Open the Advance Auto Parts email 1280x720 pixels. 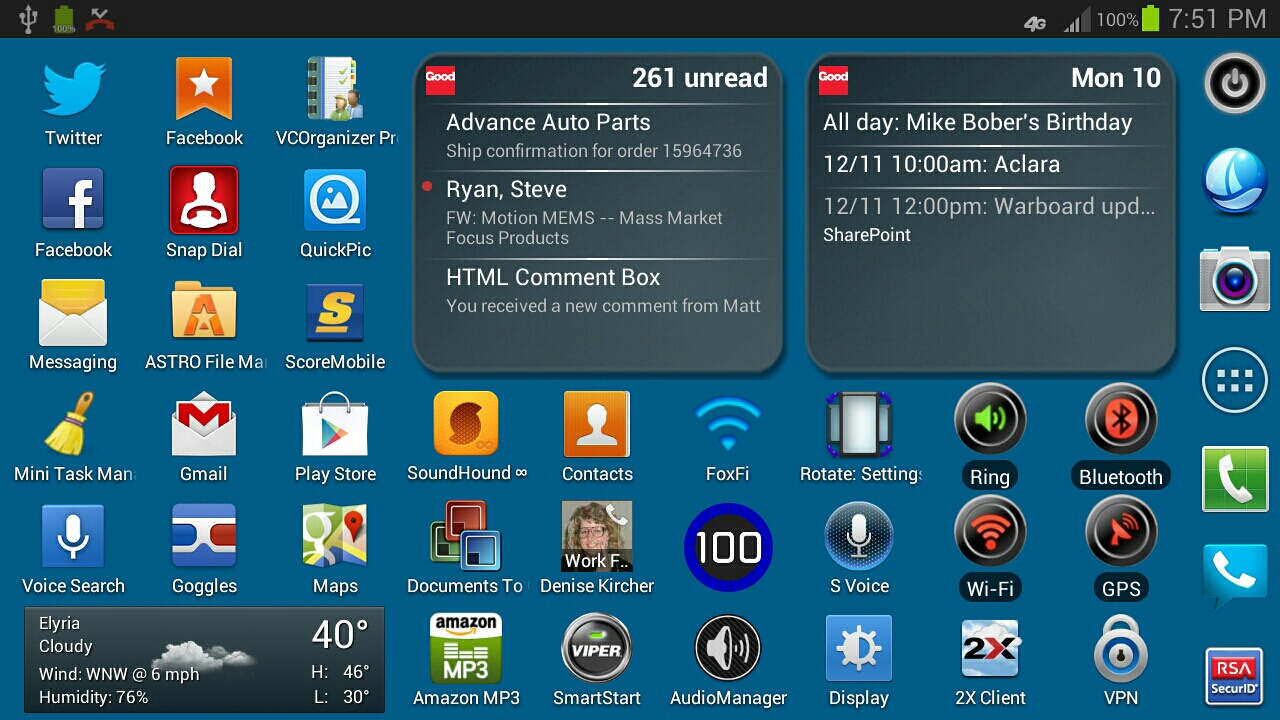click(597, 136)
